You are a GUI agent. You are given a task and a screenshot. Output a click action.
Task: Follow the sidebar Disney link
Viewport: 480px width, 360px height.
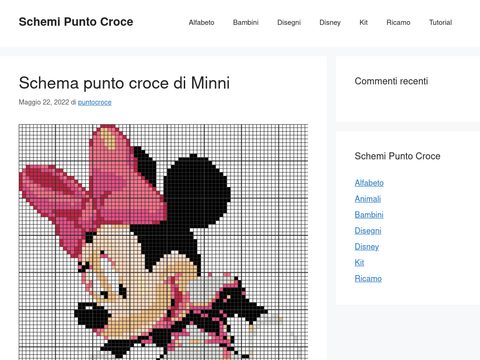point(367,247)
